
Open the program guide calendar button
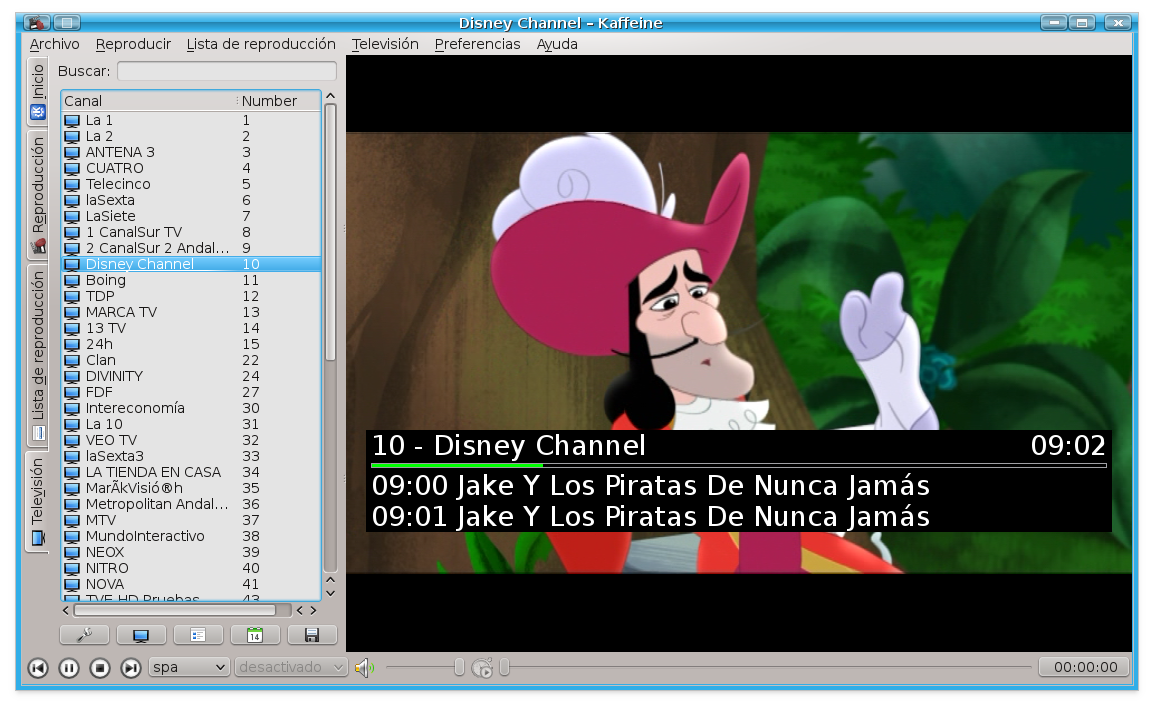pos(255,635)
